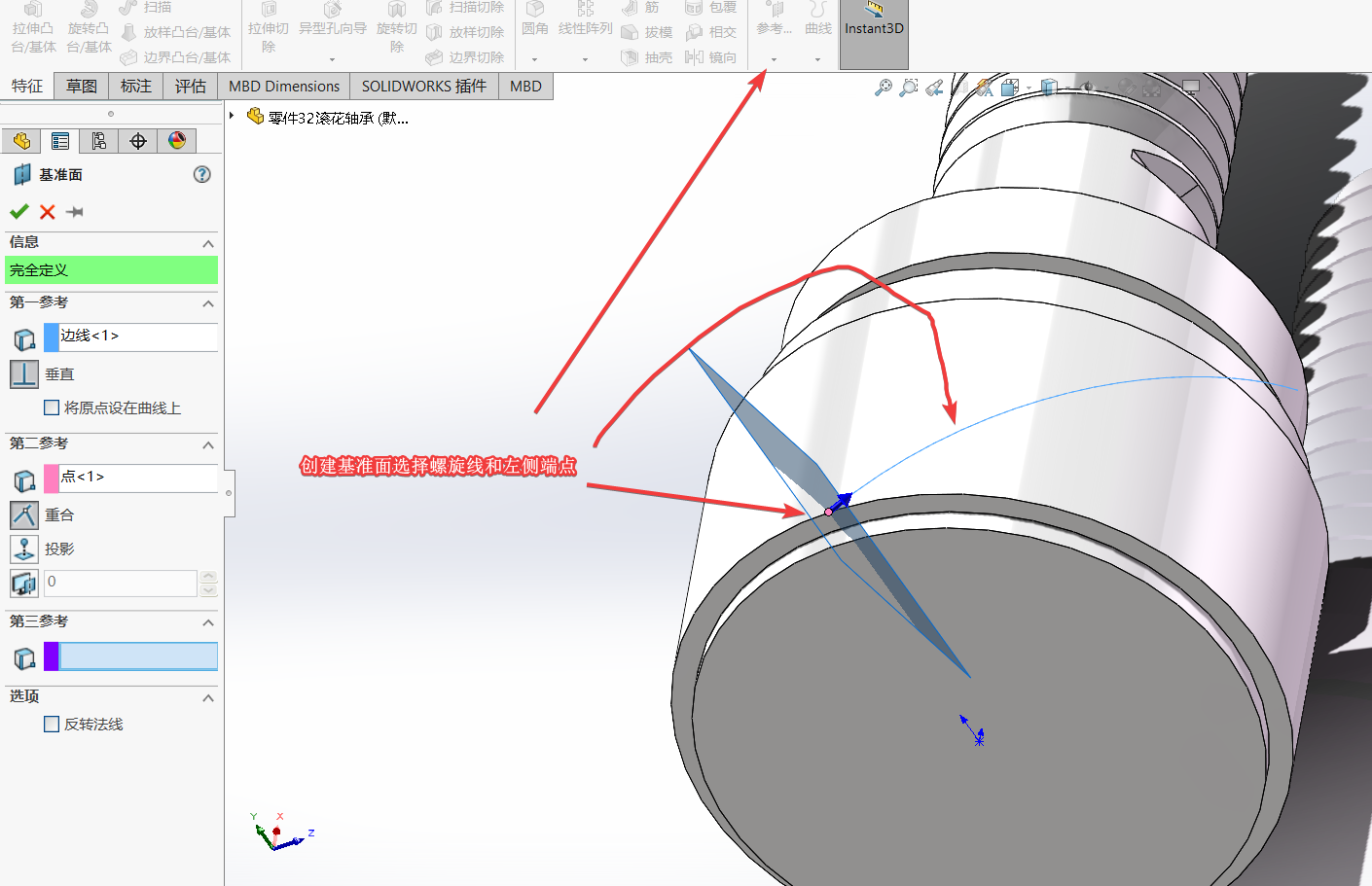Click the offset distance icon in 第二参考

24,584
